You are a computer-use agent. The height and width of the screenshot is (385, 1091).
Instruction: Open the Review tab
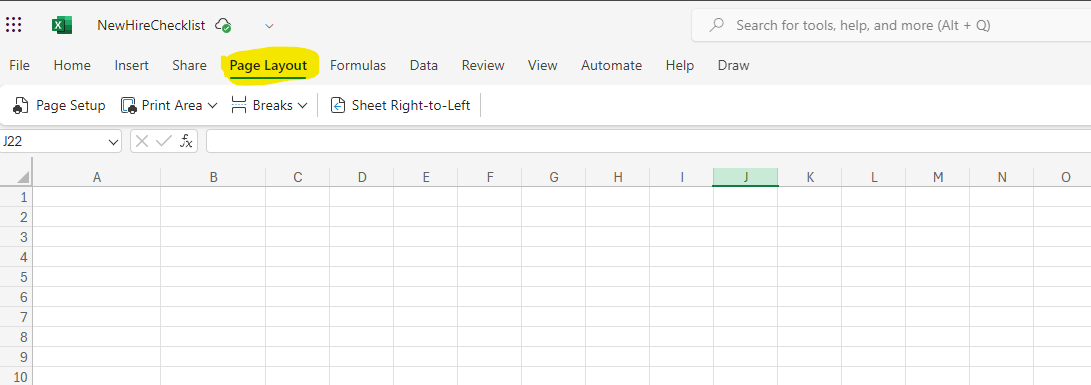(x=483, y=65)
